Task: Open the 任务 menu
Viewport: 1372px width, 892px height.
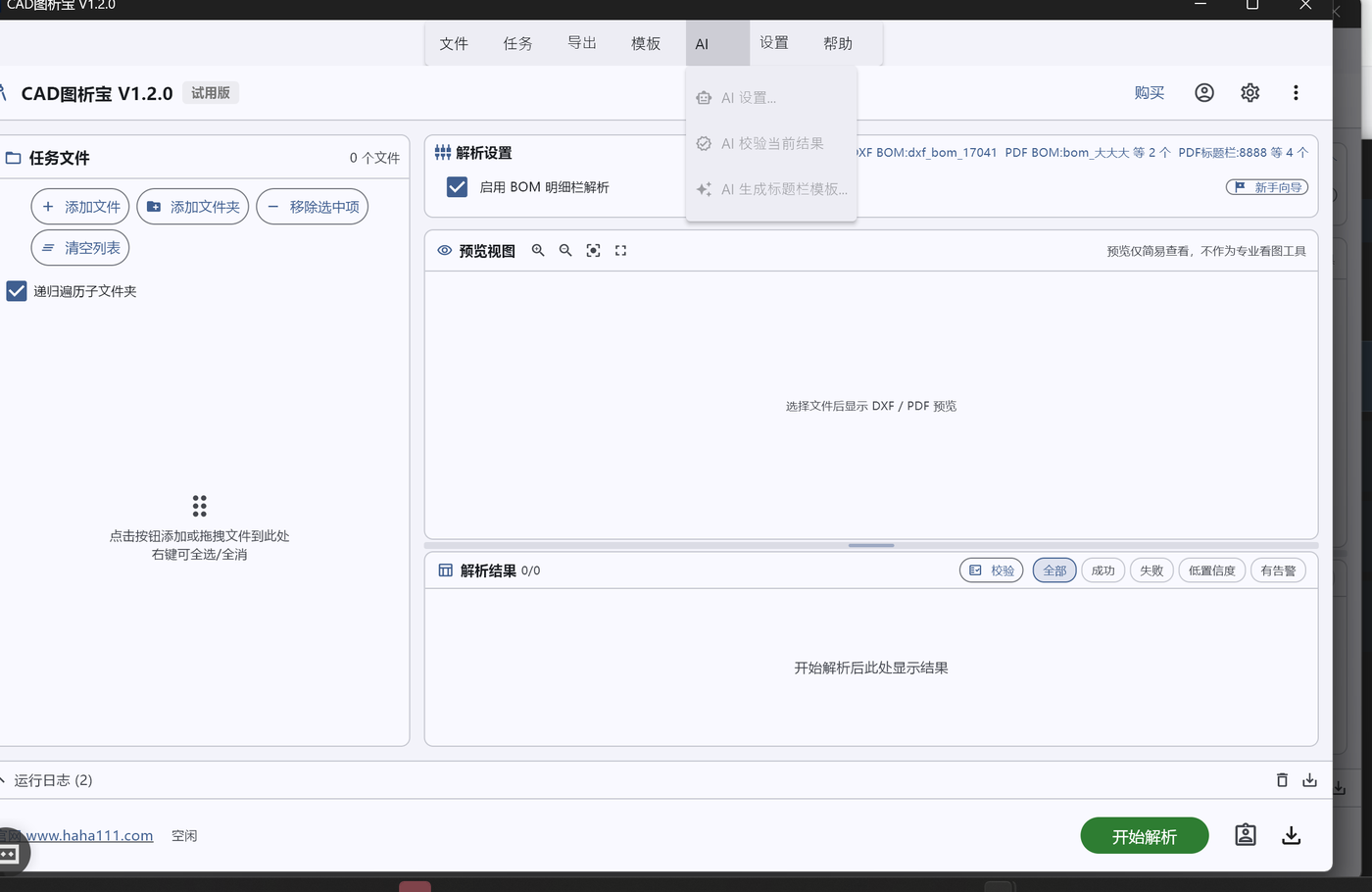Action: click(517, 43)
